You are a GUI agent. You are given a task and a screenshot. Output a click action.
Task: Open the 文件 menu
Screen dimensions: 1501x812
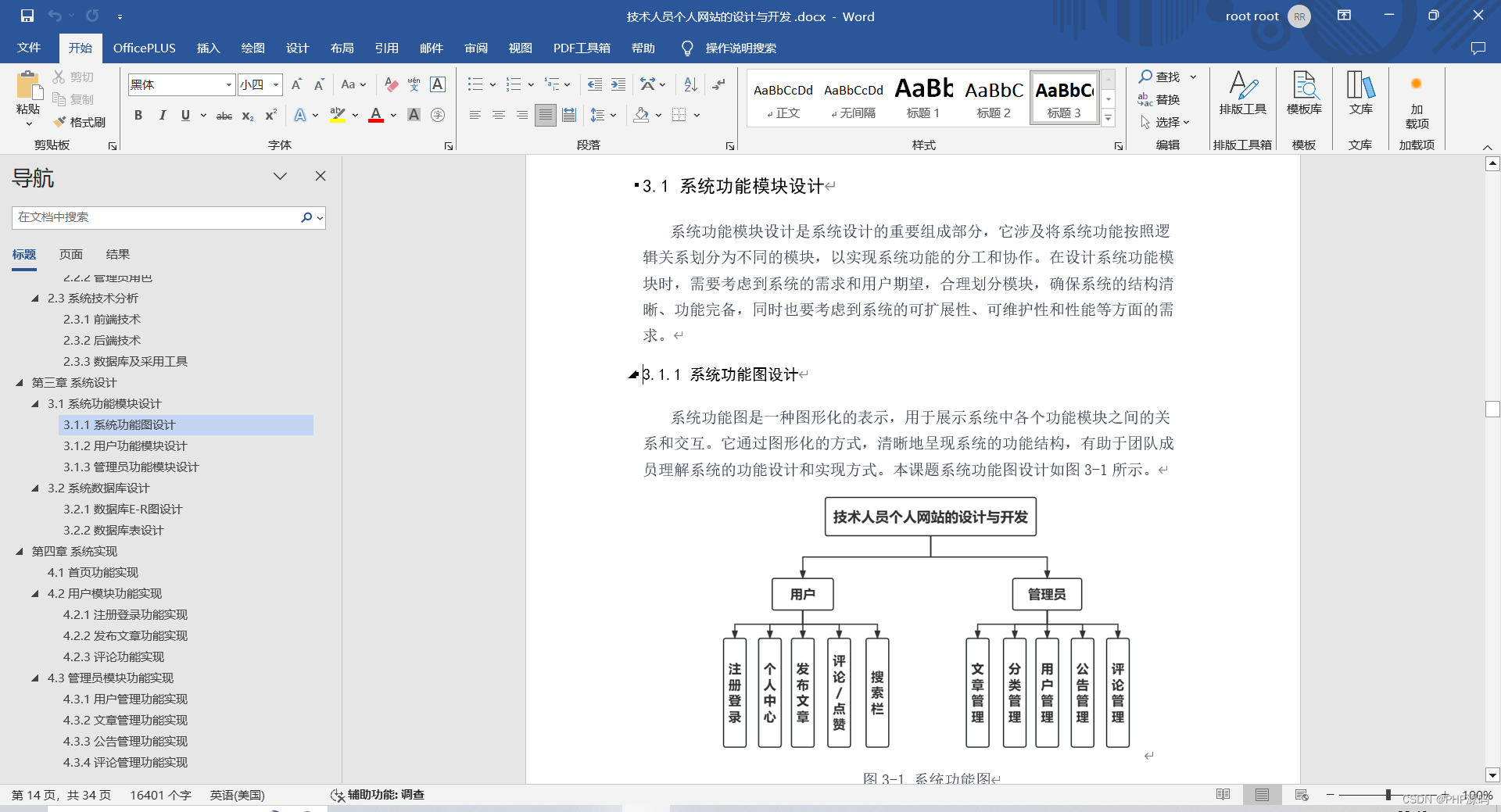tap(29, 48)
